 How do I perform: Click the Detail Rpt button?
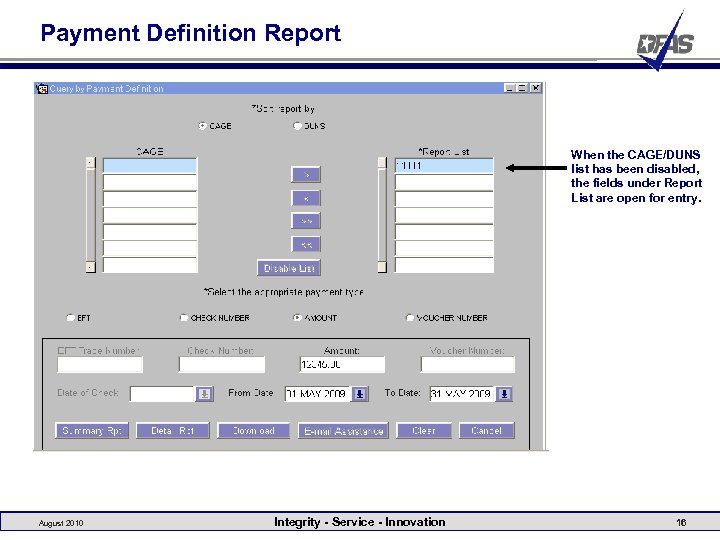click(173, 431)
